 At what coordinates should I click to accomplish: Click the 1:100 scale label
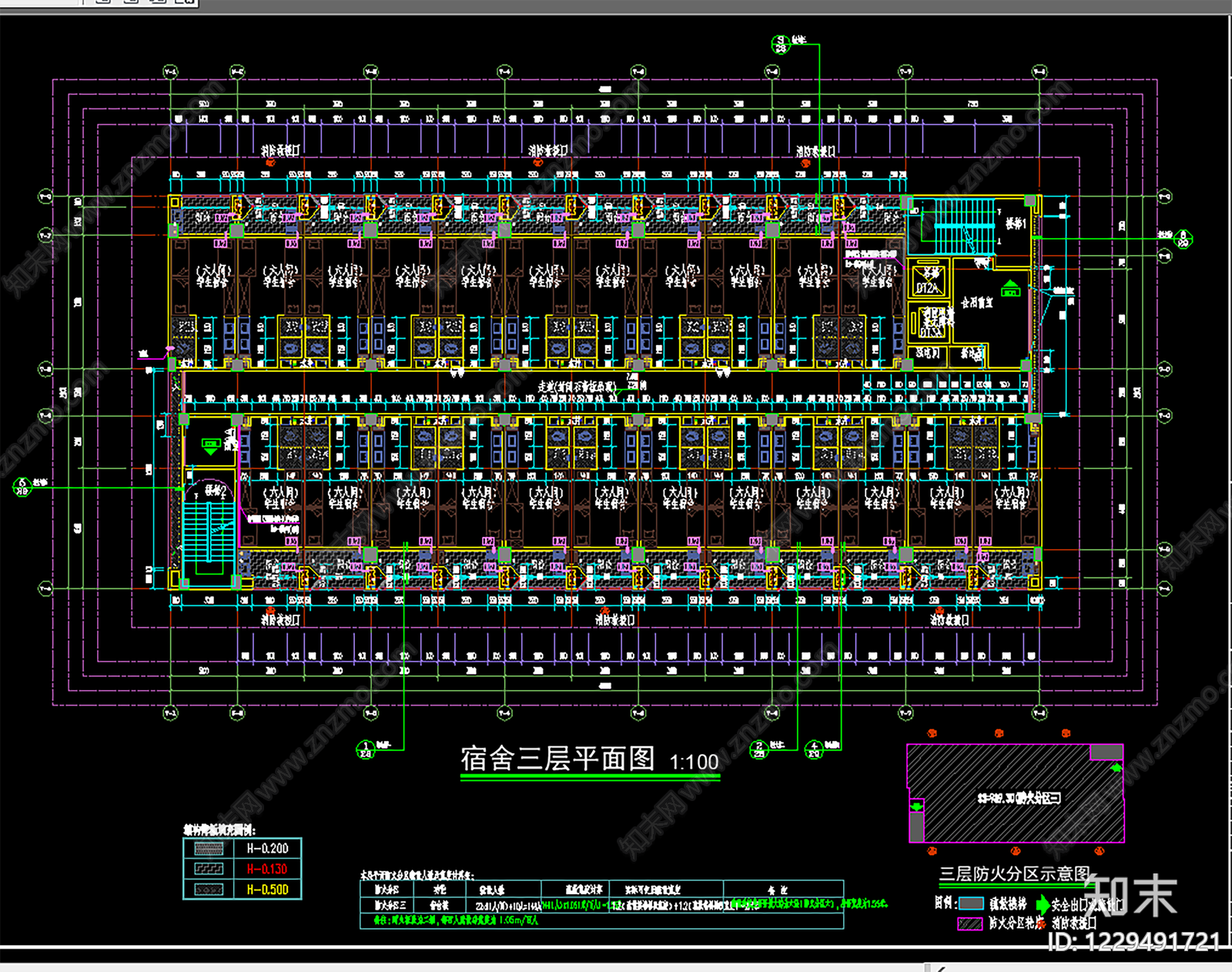(694, 763)
